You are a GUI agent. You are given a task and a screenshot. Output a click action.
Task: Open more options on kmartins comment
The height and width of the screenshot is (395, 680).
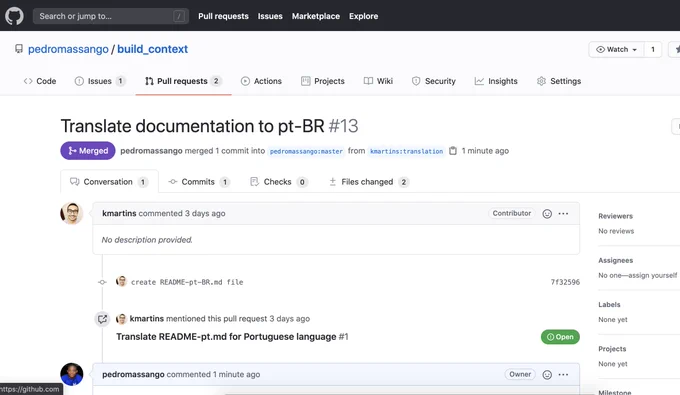click(563, 214)
